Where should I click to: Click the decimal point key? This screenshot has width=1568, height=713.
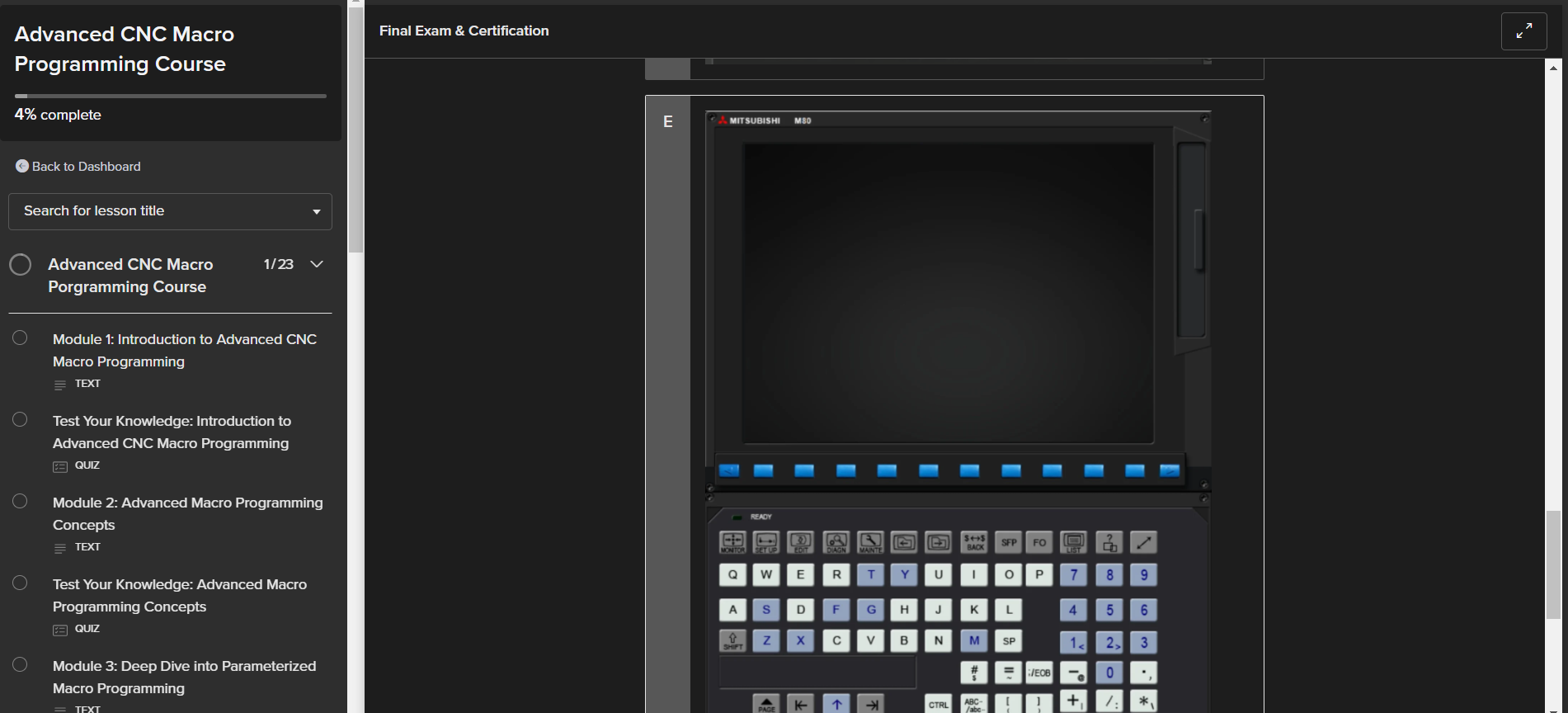point(1143,673)
